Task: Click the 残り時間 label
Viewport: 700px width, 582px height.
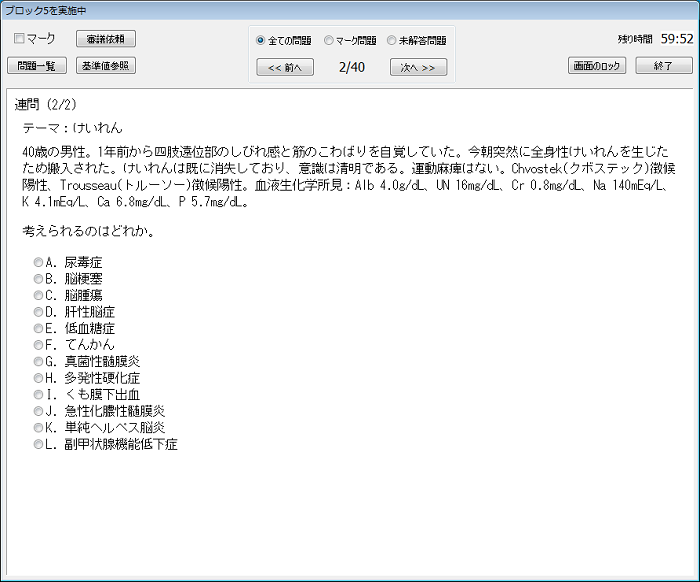Action: [x=635, y=39]
